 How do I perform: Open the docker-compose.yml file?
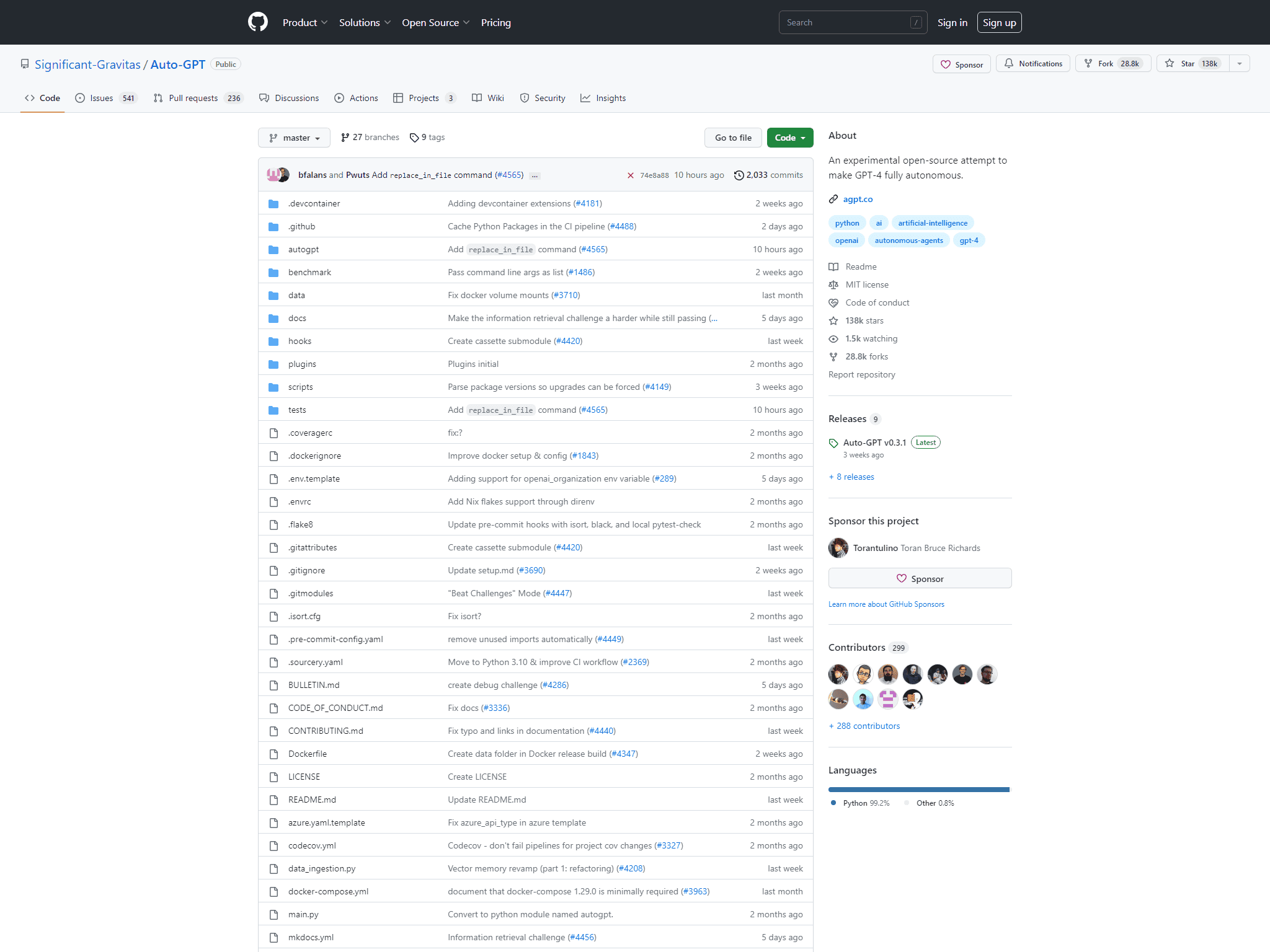328,891
